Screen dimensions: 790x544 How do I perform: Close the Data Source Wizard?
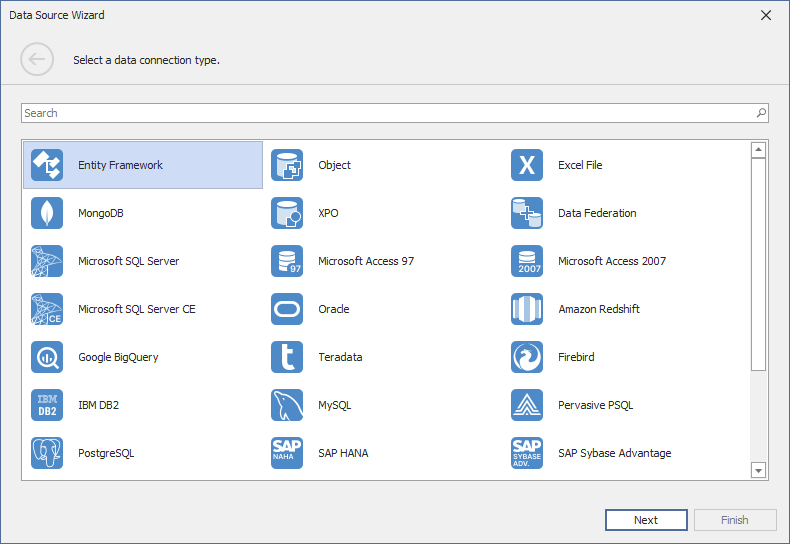tap(766, 15)
